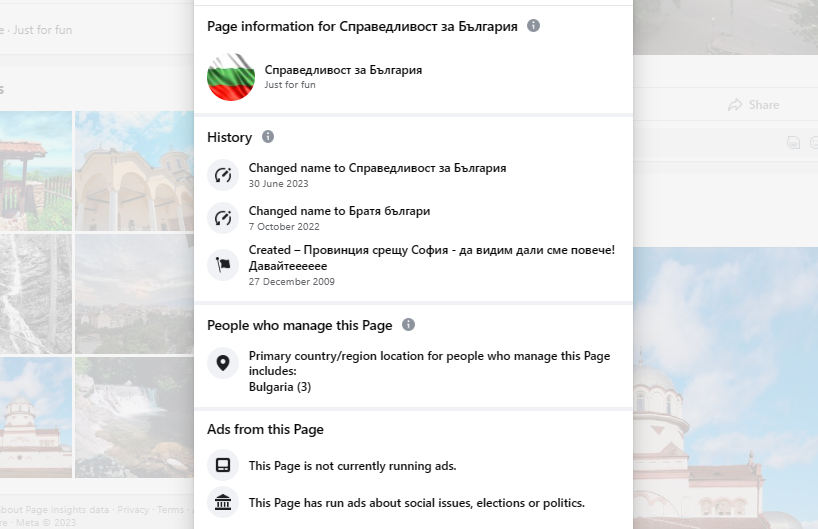The height and width of the screenshot is (529, 818).
Task: Open the Privacy link in footer
Action: [x=133, y=509]
